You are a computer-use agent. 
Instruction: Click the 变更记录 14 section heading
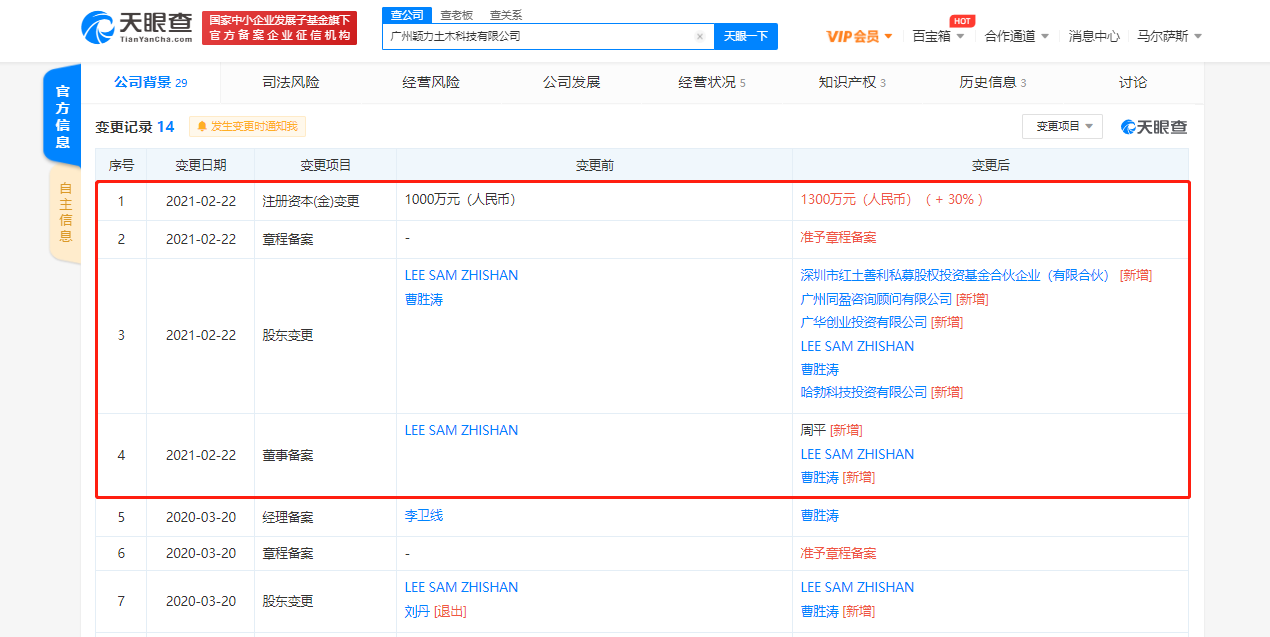point(135,127)
